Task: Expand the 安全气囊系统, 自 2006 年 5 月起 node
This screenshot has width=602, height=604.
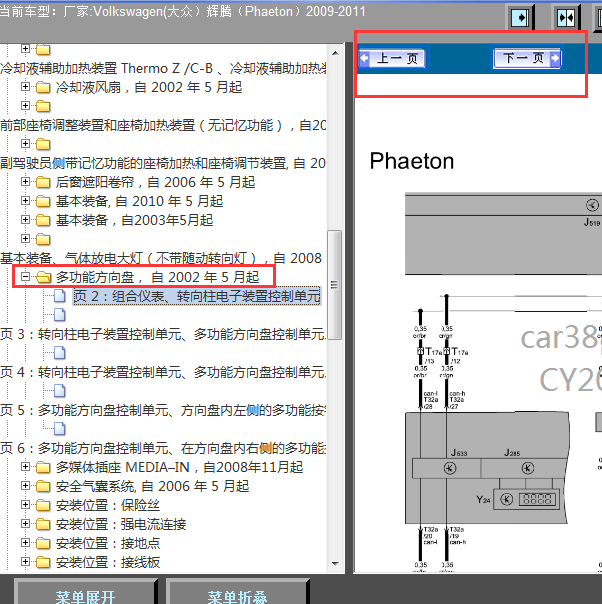Action: pos(25,485)
